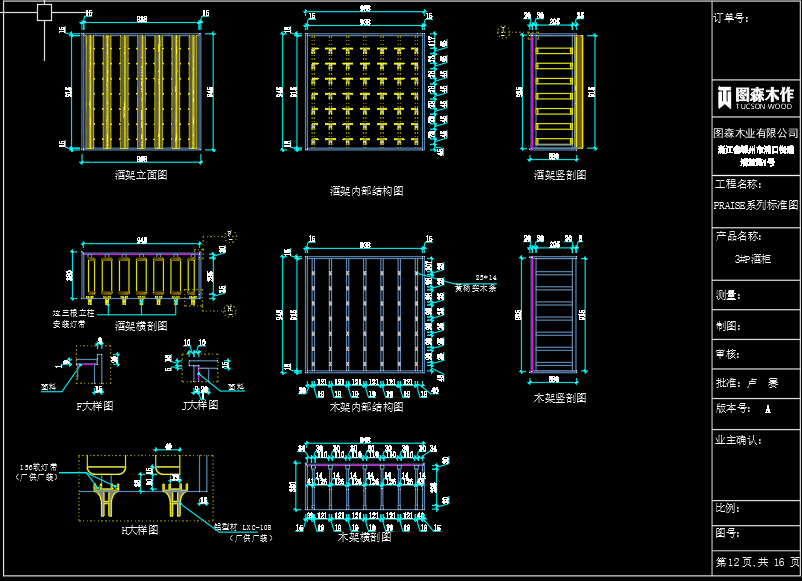Image resolution: width=802 pixels, height=581 pixels.
Task: Click the 业主确认 owner confirmation field
Action: (738, 439)
